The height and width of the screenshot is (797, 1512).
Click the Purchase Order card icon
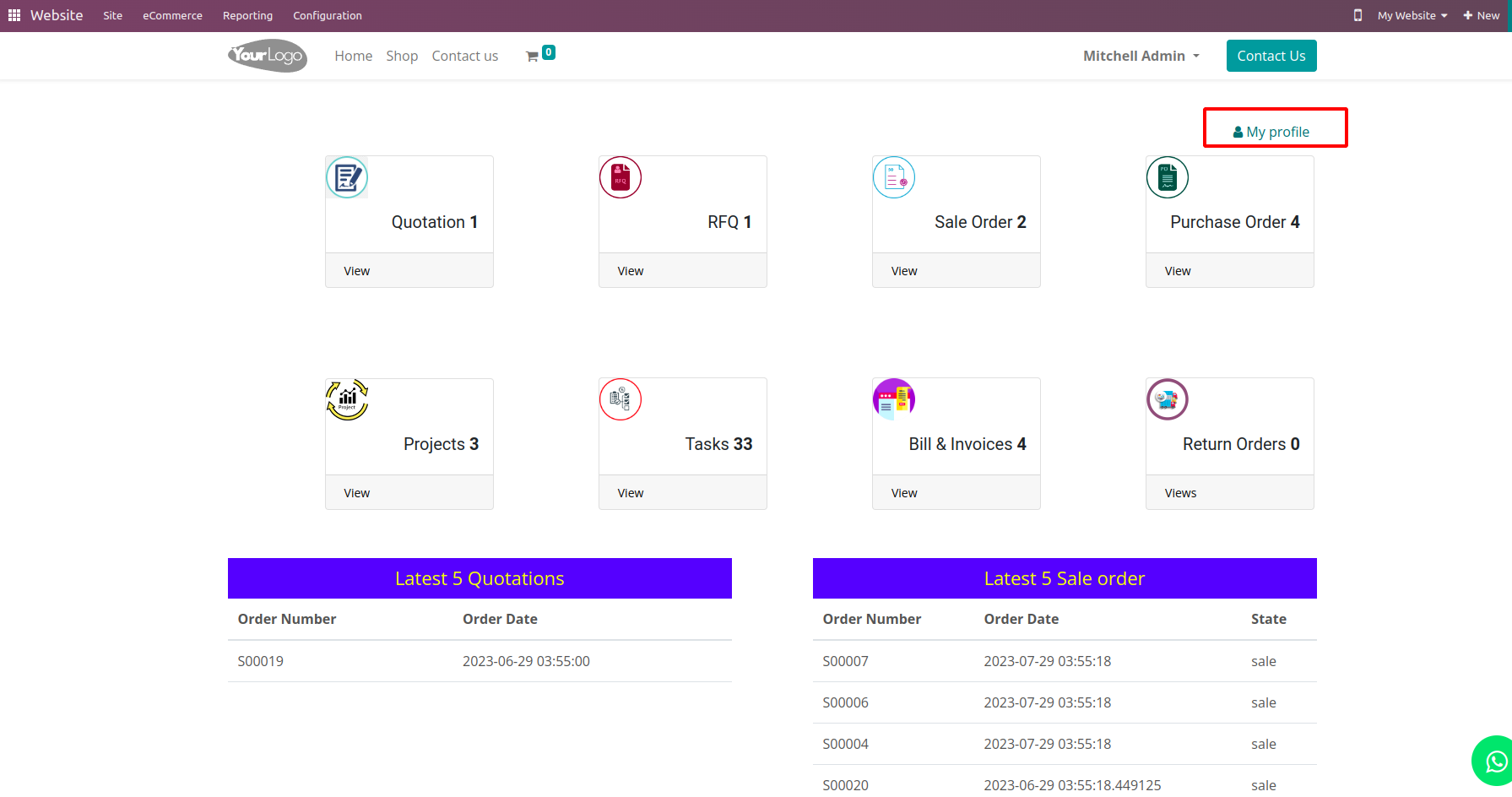[x=1168, y=177]
